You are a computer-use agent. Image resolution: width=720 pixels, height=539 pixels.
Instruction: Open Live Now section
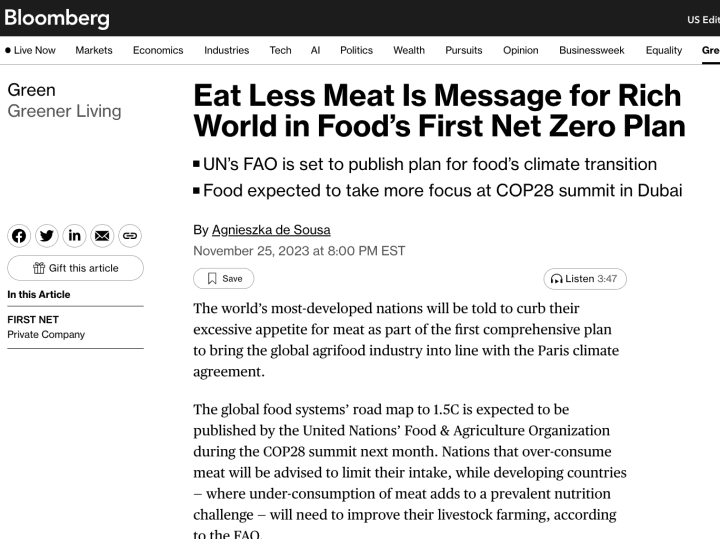pyautogui.click(x=30, y=50)
